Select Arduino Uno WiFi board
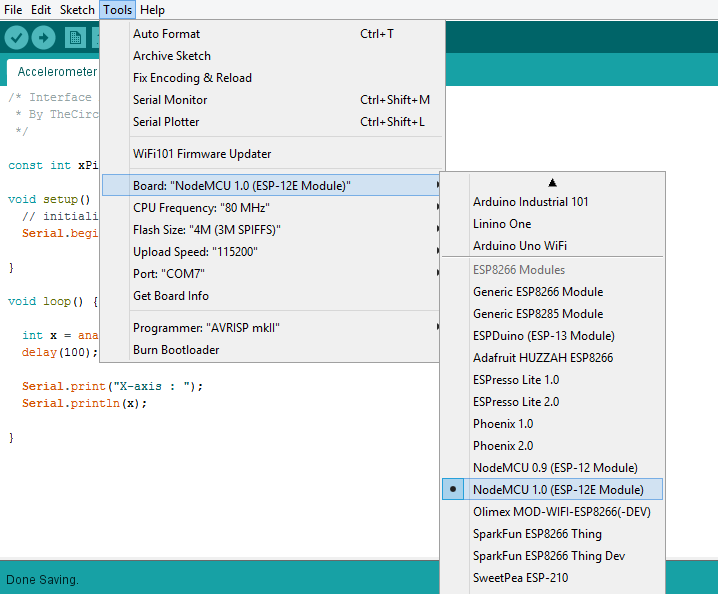 point(552,246)
